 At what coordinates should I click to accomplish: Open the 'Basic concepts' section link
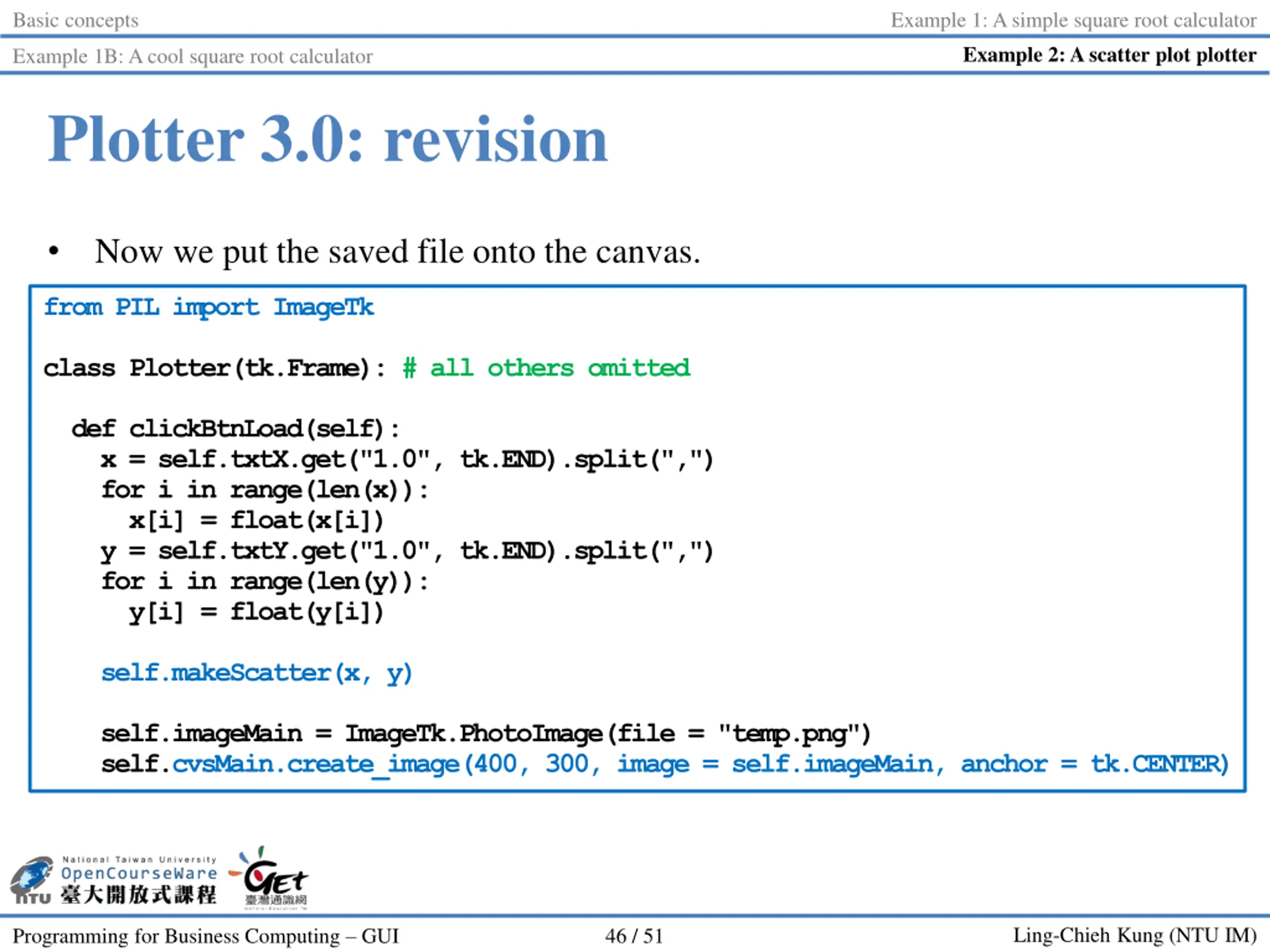click(75, 20)
